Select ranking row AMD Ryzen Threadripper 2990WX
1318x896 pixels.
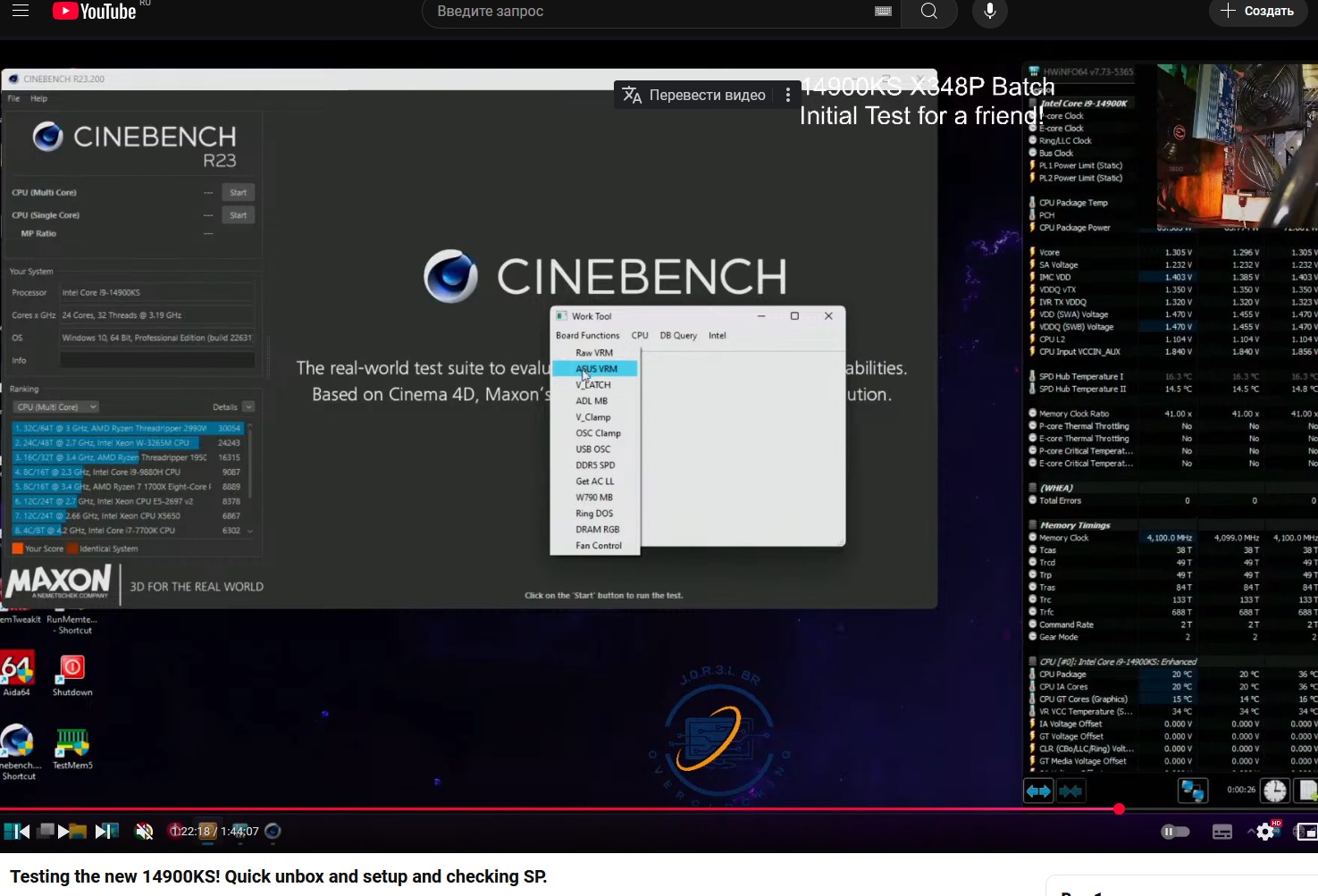pyautogui.click(x=128, y=429)
